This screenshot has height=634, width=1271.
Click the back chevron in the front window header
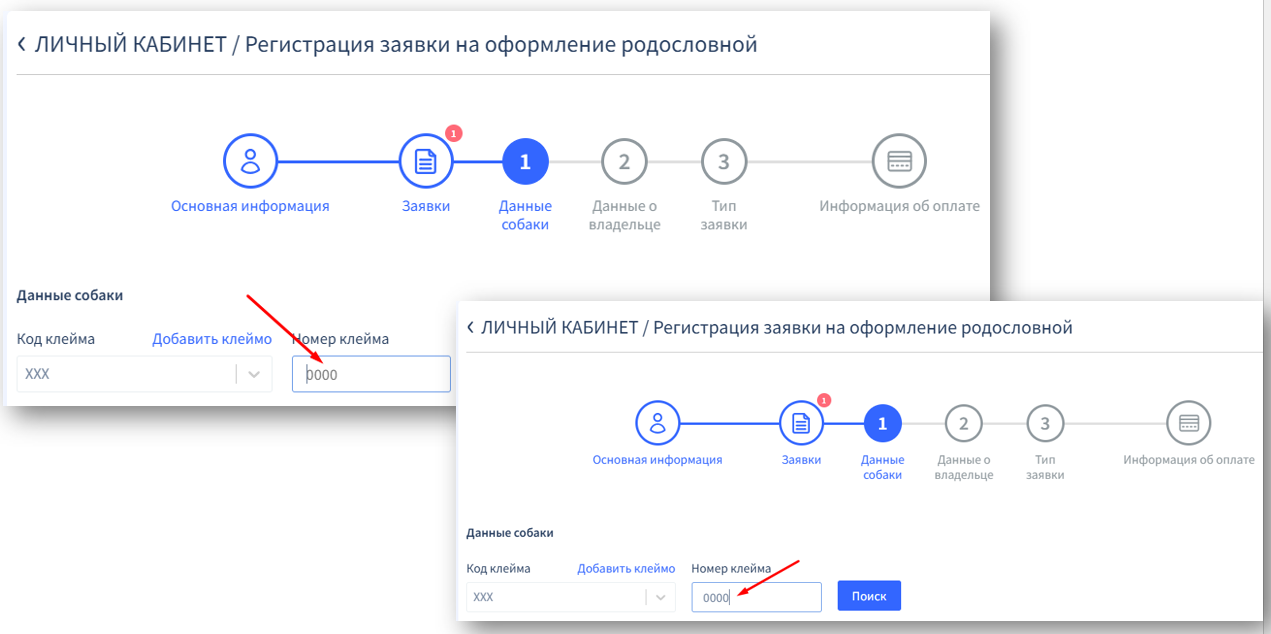click(x=471, y=328)
